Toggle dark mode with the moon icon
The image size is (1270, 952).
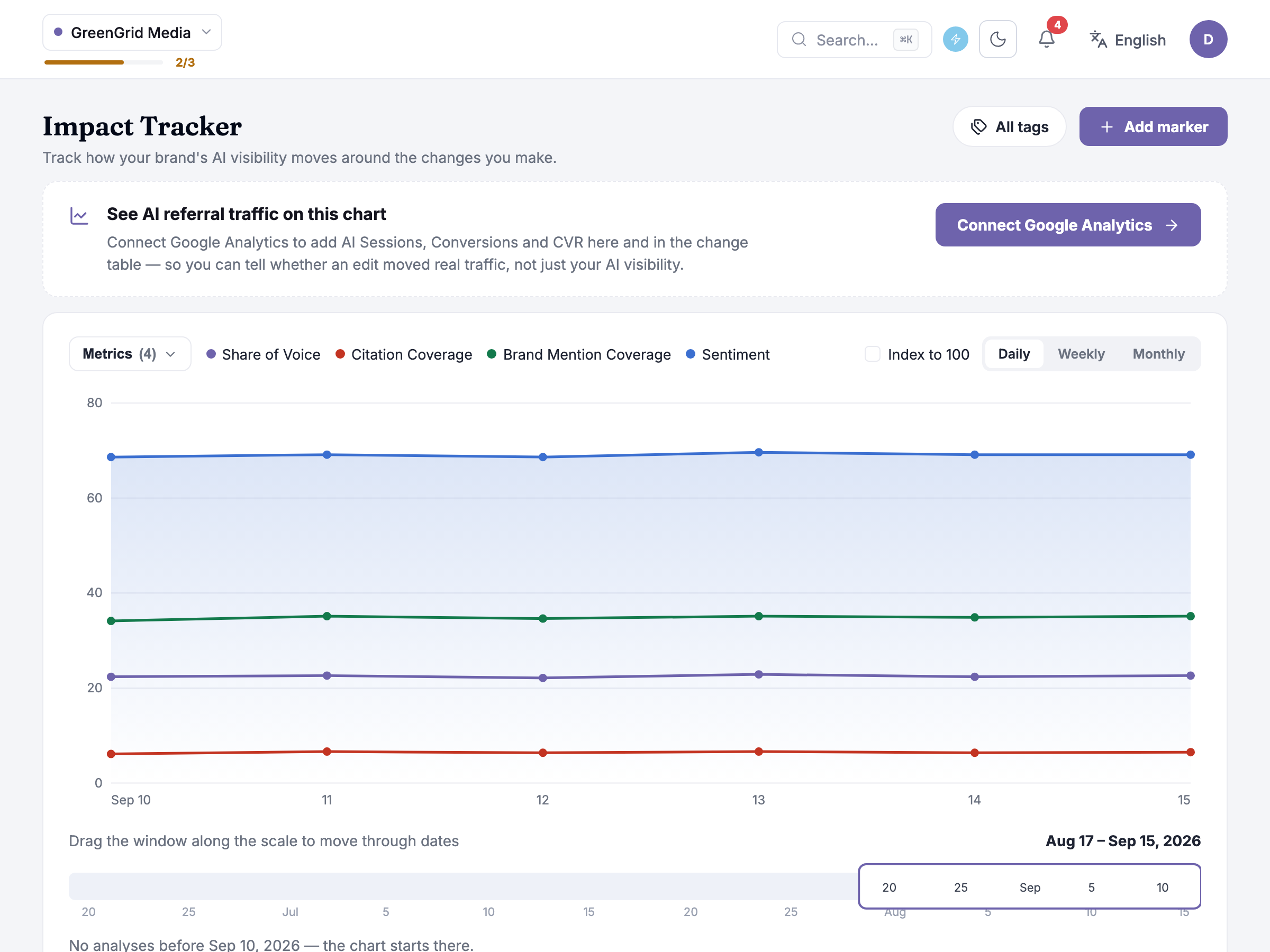coord(998,39)
